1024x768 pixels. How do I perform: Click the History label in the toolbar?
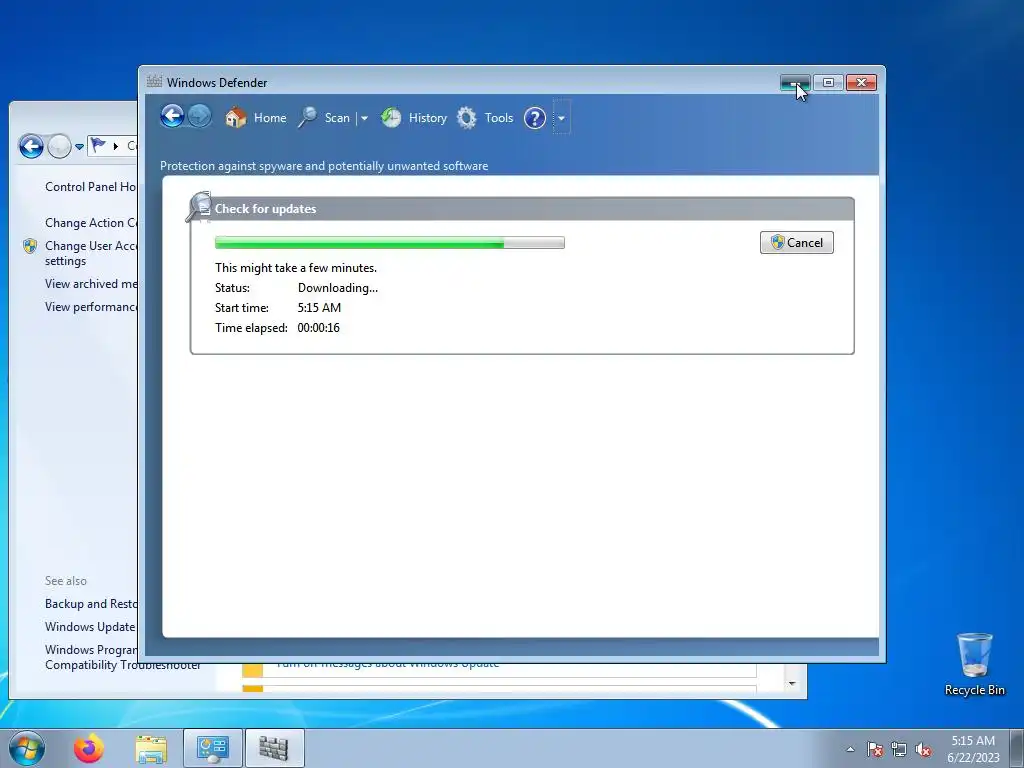428,118
